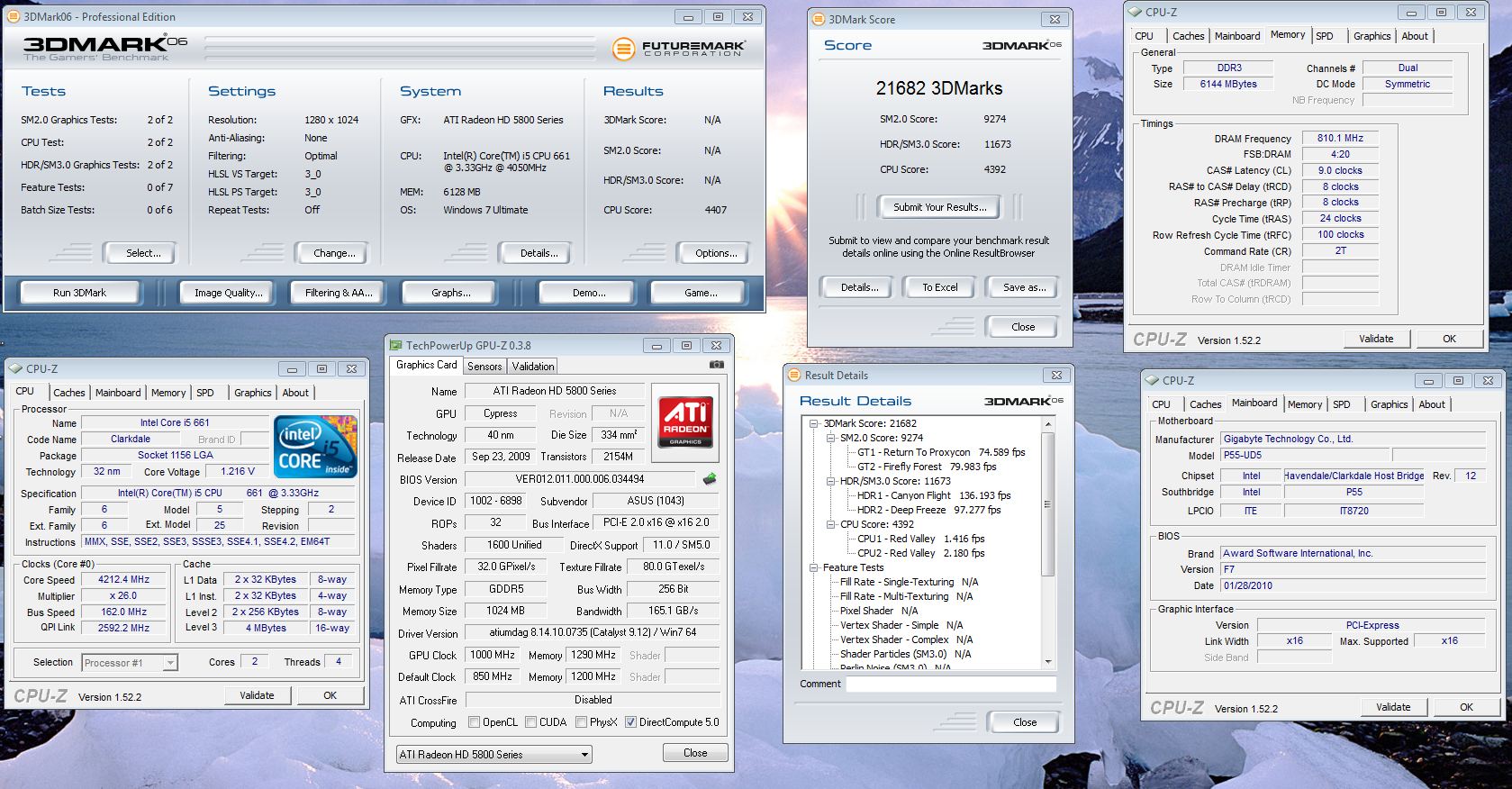Click OK in the CPU-Z window on the Mainboard tab

click(x=1466, y=707)
